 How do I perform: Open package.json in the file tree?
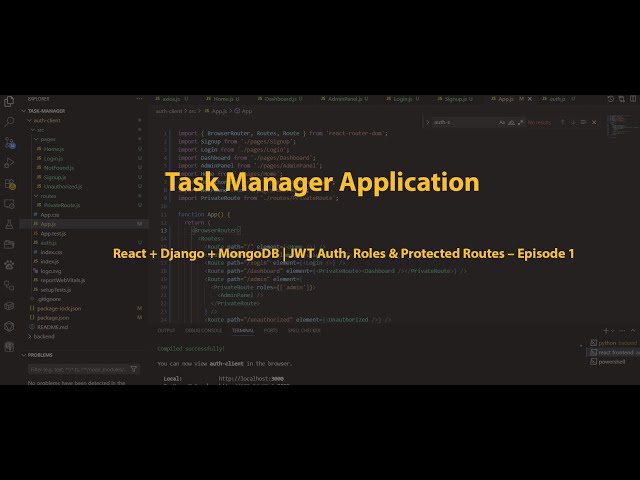[53, 318]
